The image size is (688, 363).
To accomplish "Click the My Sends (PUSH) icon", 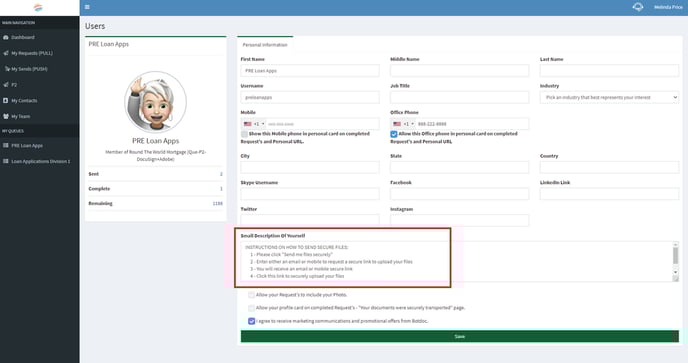I will (x=7, y=69).
